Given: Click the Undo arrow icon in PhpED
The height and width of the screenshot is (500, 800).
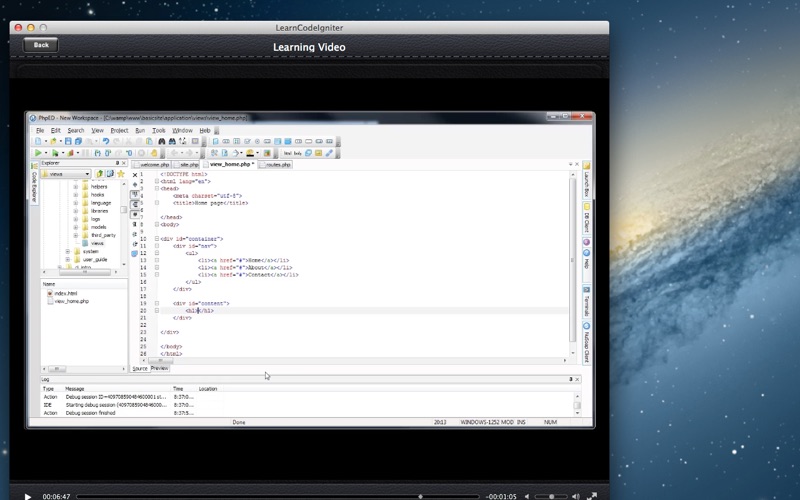Looking at the screenshot, I should click(106, 141).
